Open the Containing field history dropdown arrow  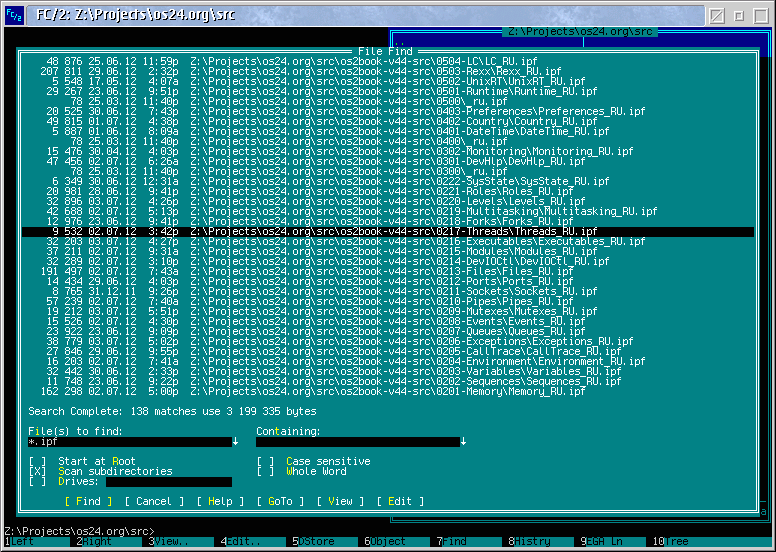[x=463, y=442]
